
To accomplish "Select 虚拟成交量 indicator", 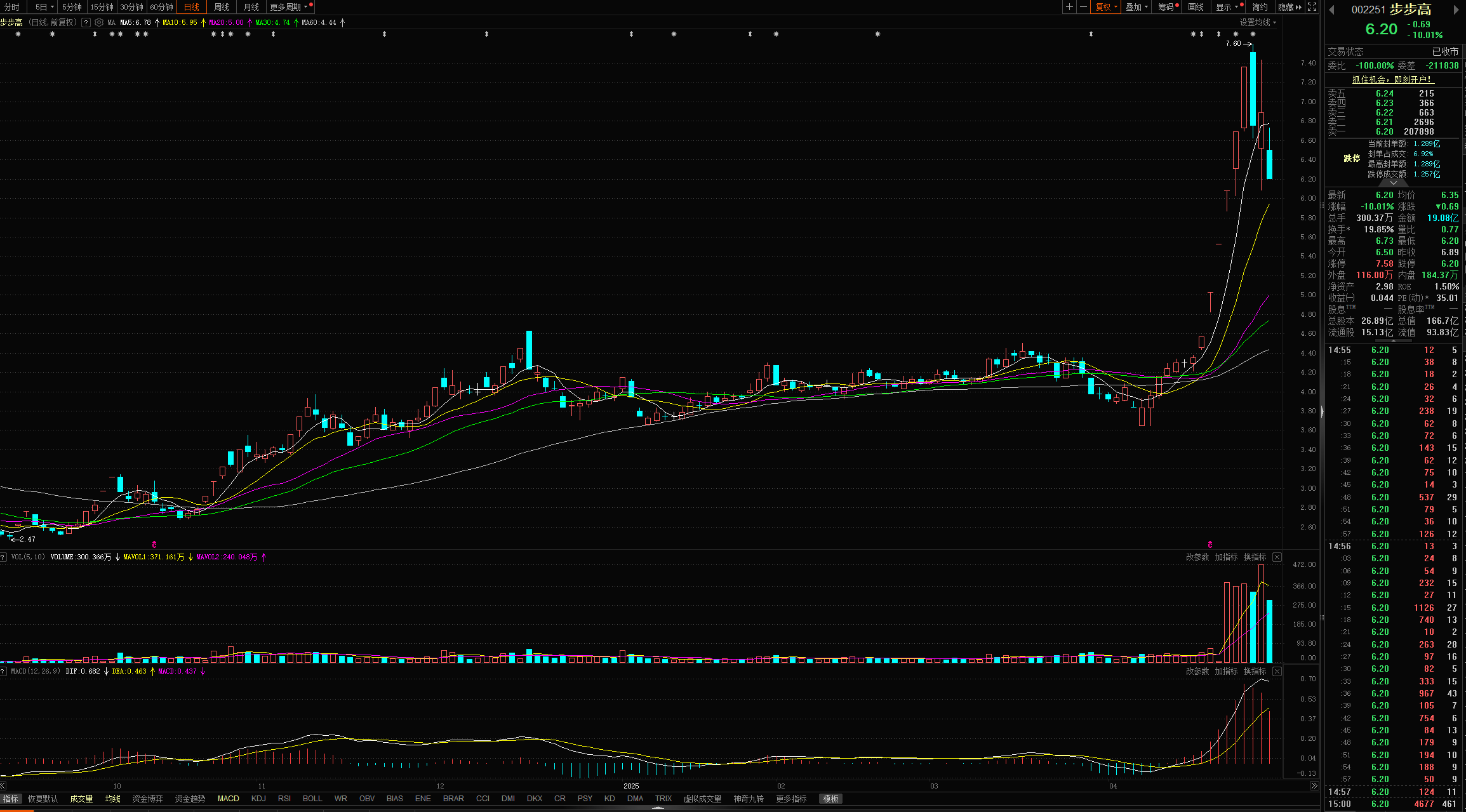I will pyautogui.click(x=702, y=799).
